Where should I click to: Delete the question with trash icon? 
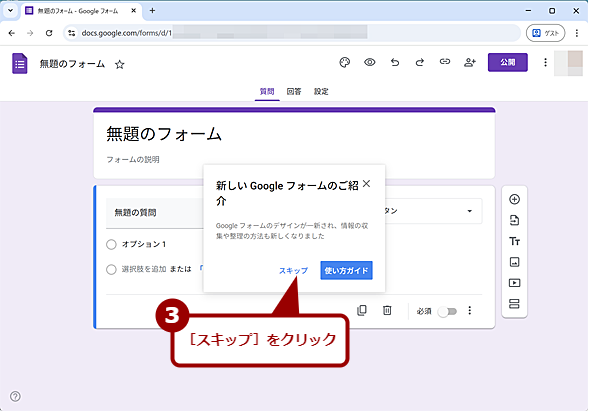pos(387,311)
